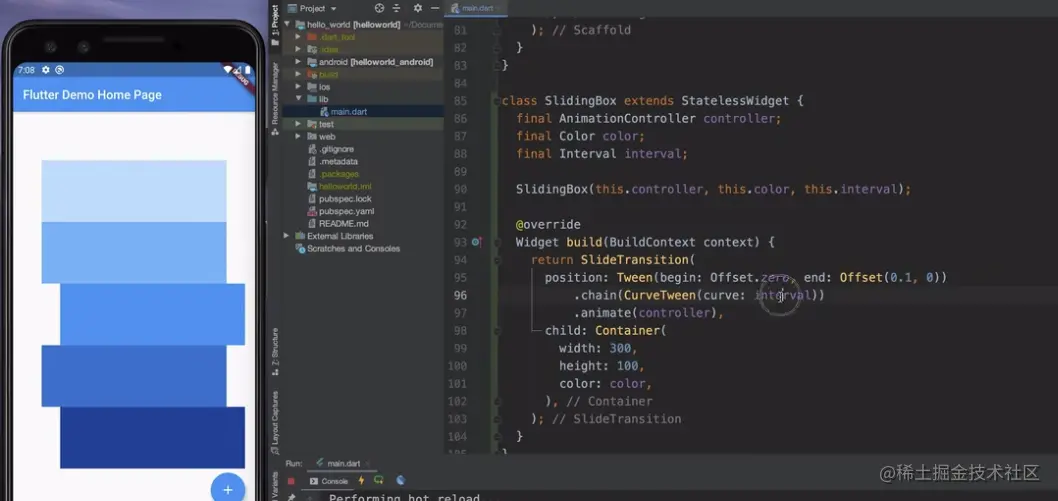Select README.md in the tree
This screenshot has width=1058, height=501.
[x=343, y=223]
